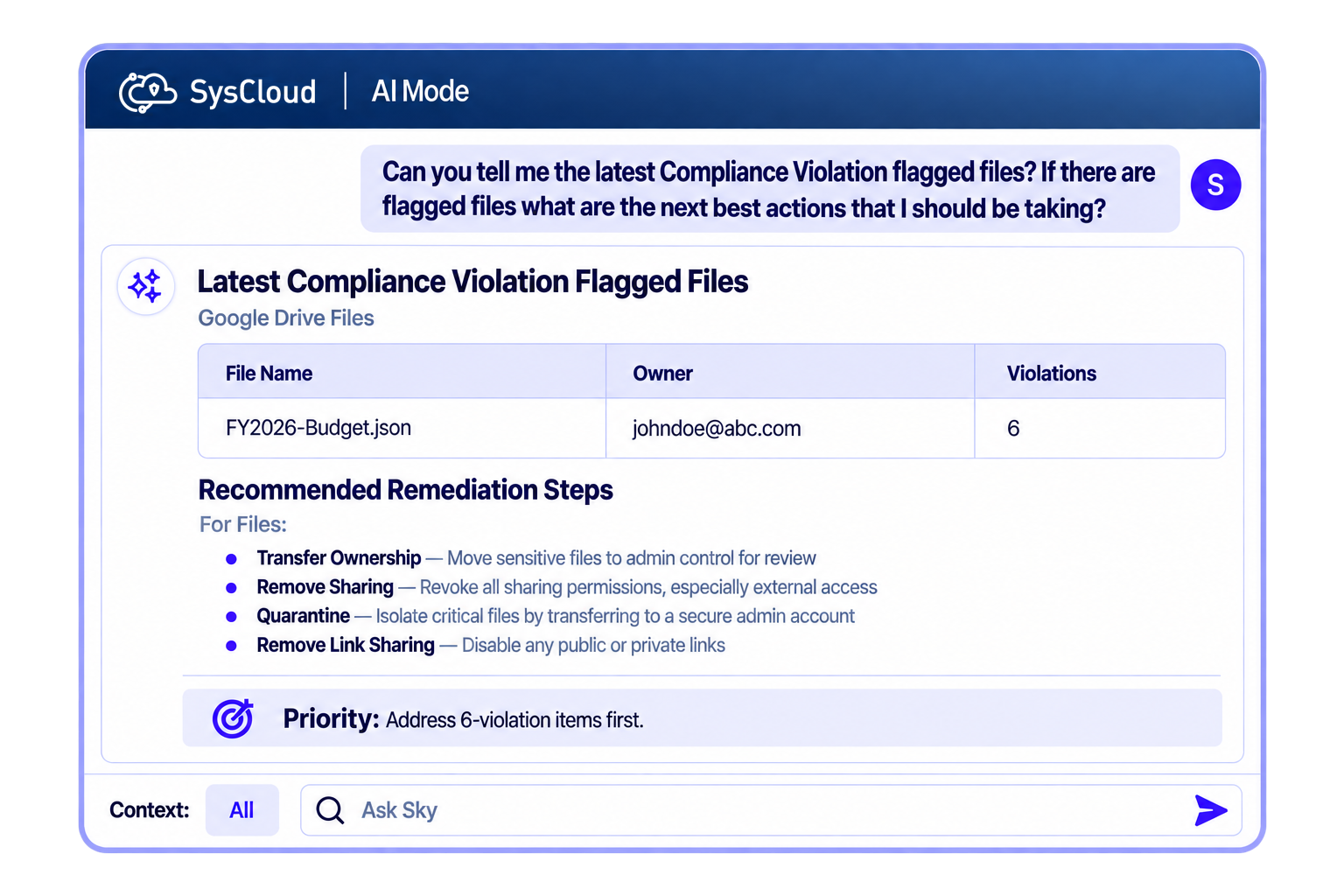This screenshot has height=896, width=1344.
Task: Click the For Files: label
Action: [x=243, y=524]
